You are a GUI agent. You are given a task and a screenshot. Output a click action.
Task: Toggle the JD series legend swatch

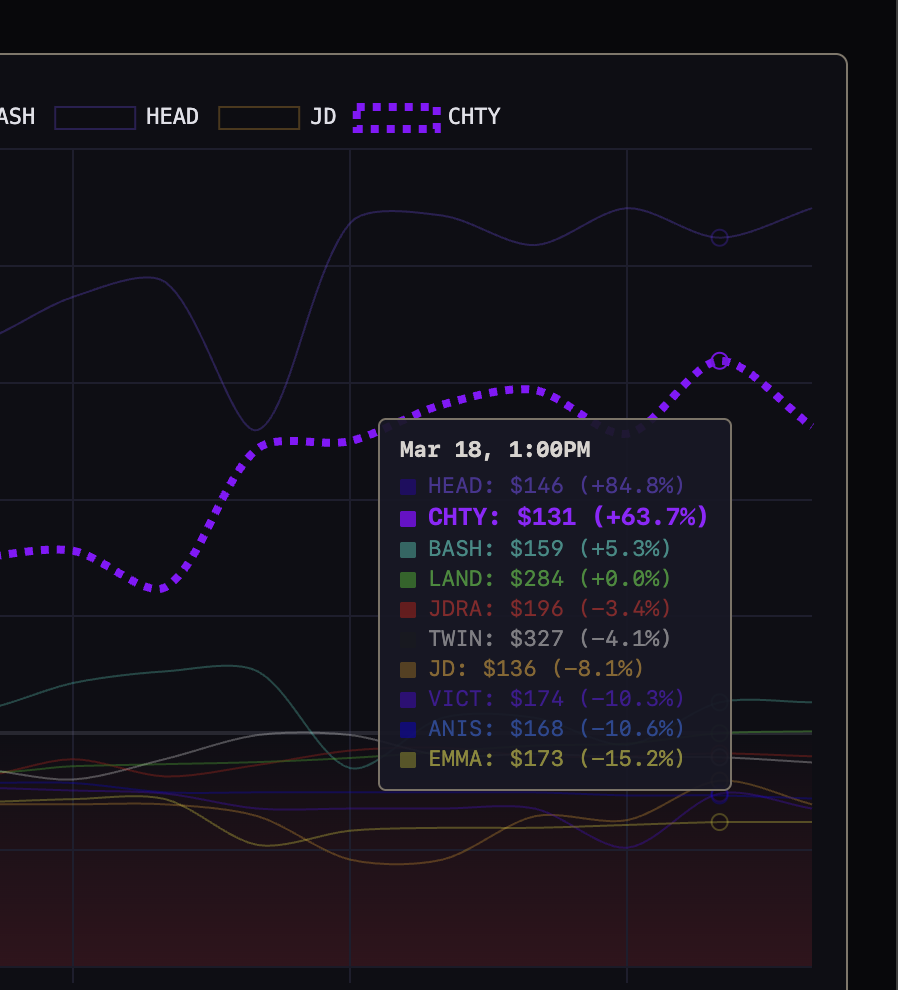coord(259,117)
